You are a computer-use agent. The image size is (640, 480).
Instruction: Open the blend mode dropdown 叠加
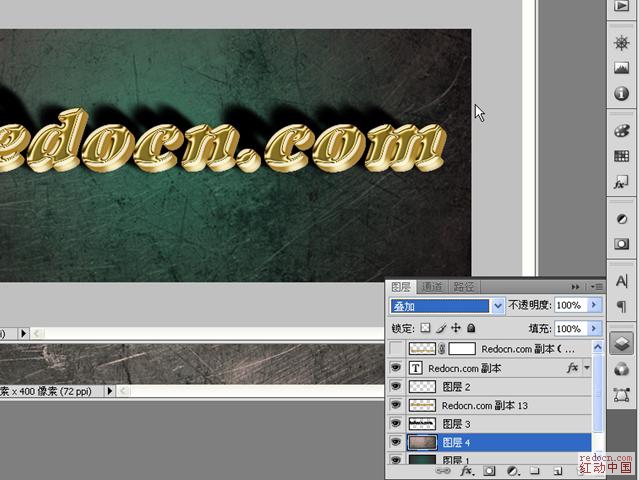[x=446, y=305]
